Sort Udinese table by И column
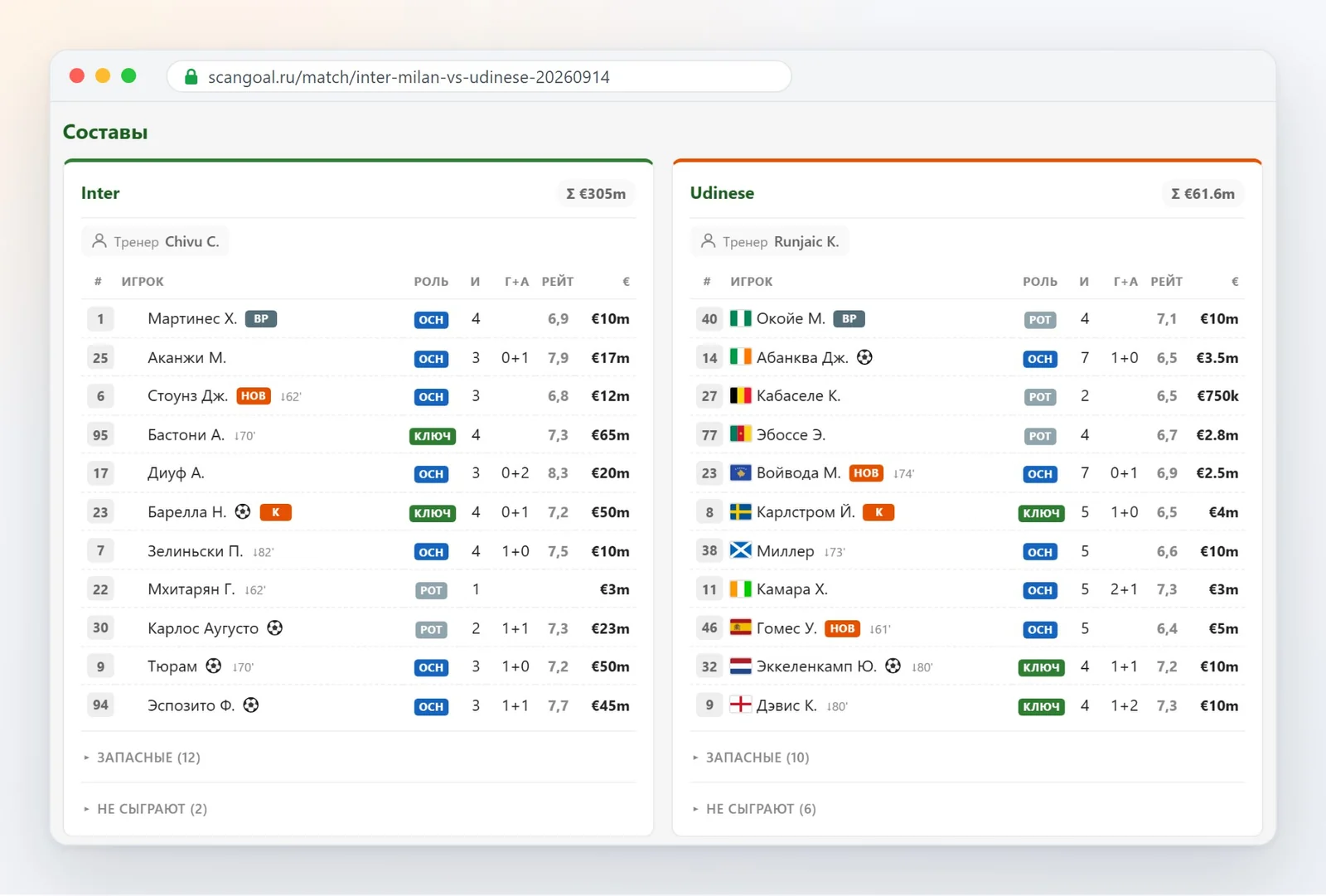Screen dimensions: 1326x896 tap(1084, 282)
